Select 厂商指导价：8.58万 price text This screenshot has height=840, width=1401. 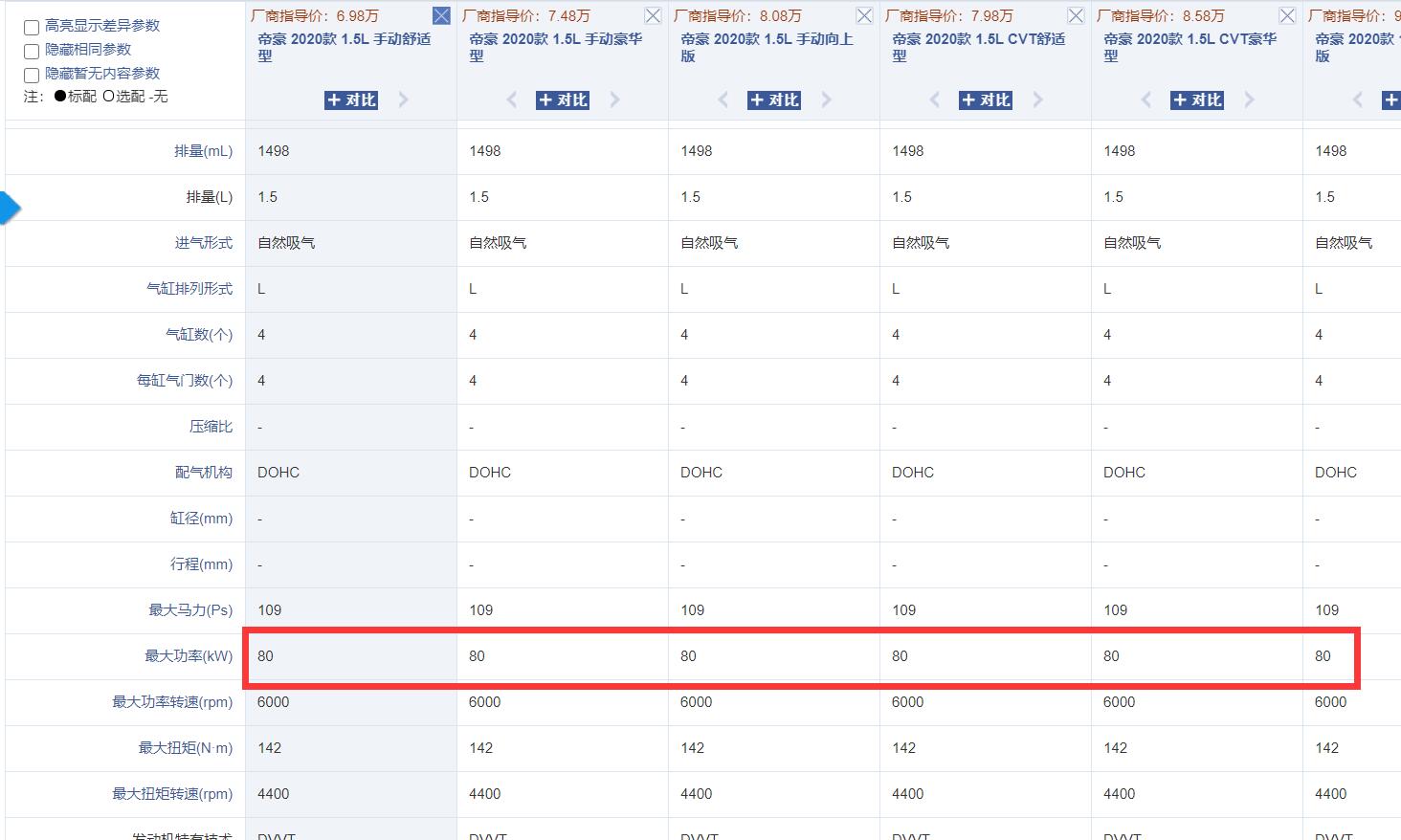[1161, 15]
